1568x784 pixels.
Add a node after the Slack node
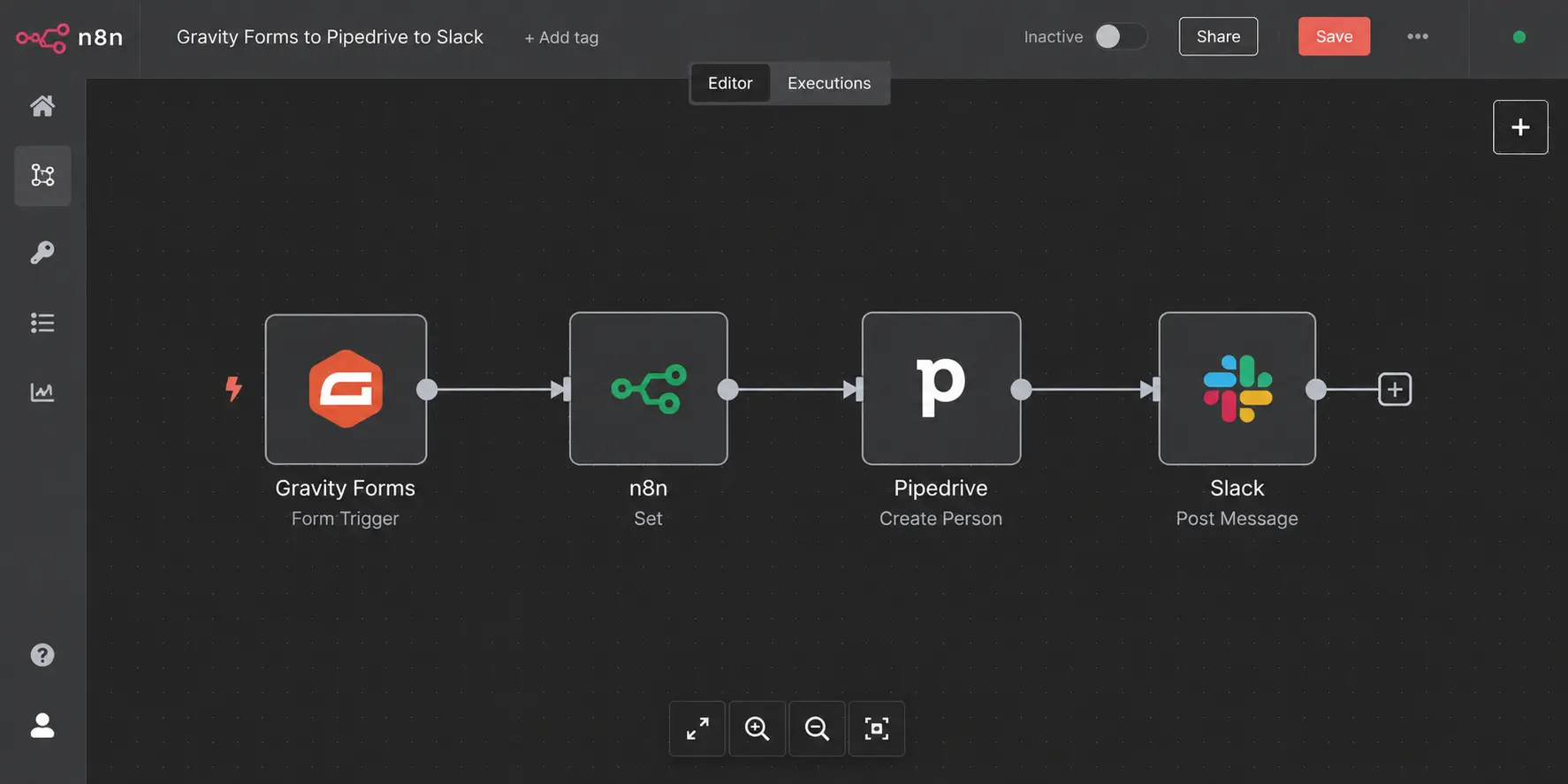[1395, 389]
